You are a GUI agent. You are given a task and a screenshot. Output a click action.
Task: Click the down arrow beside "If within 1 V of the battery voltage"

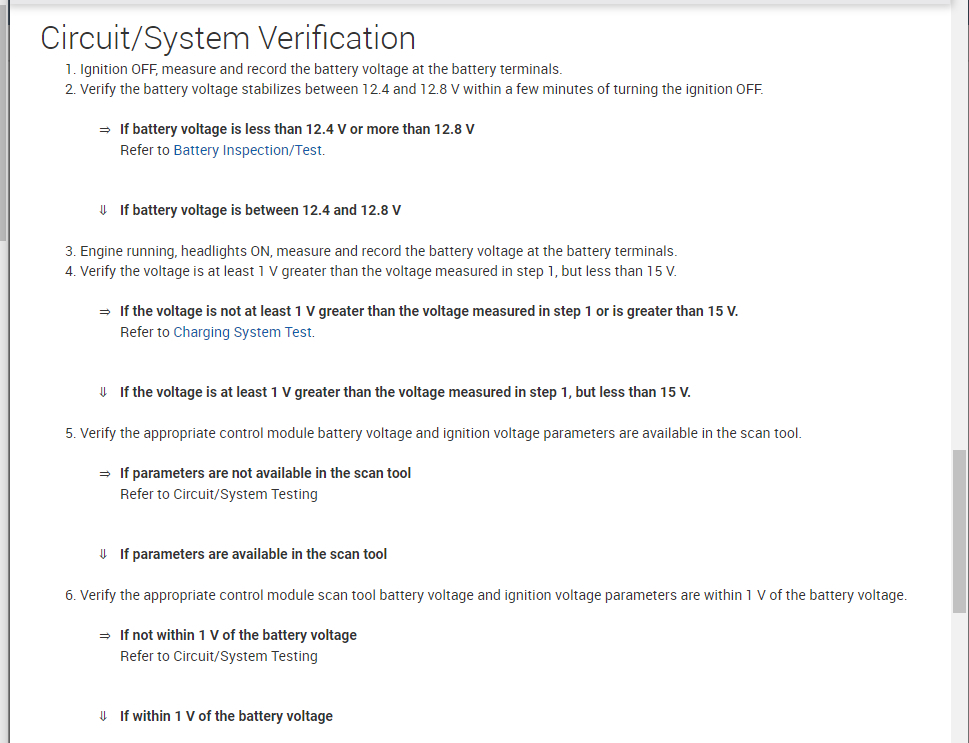(x=103, y=716)
